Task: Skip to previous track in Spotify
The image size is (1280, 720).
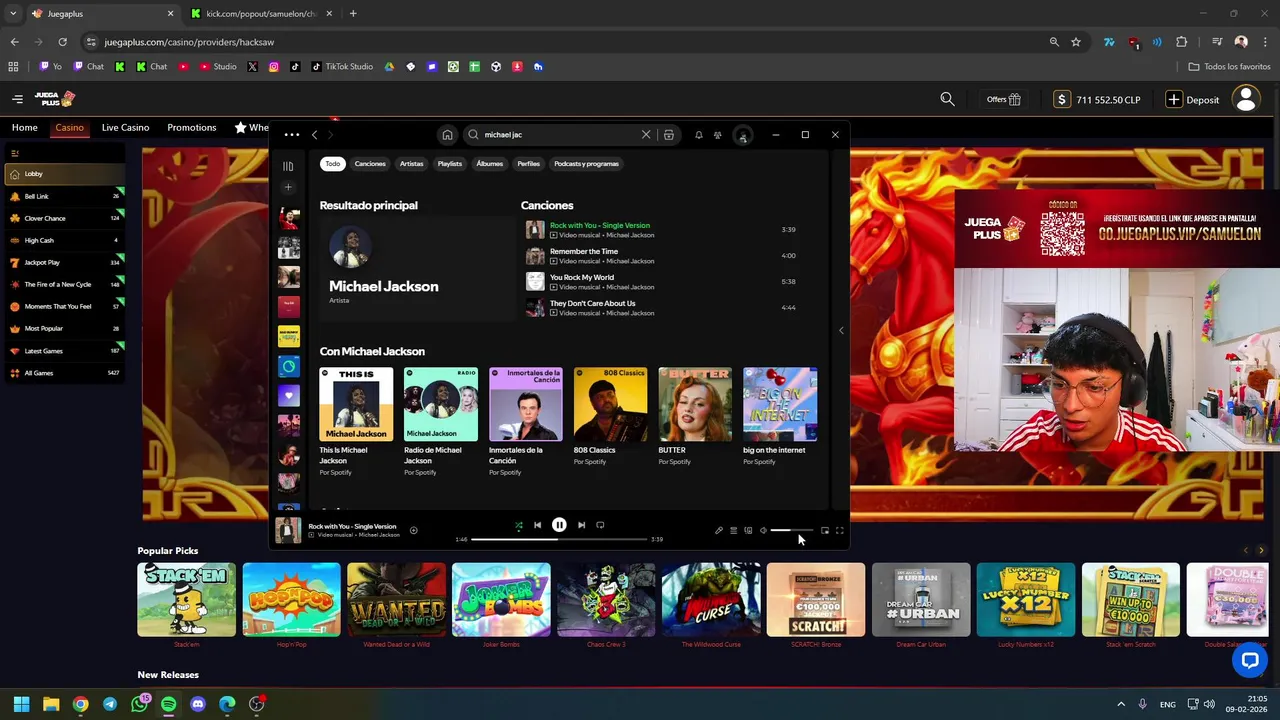Action: click(537, 525)
